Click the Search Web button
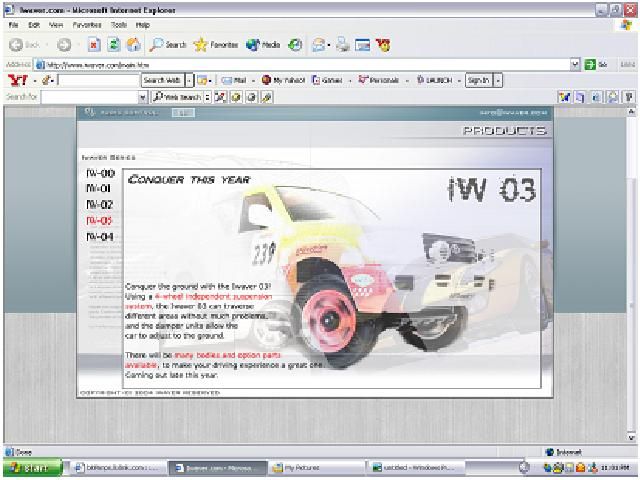 pyautogui.click(x=162, y=80)
